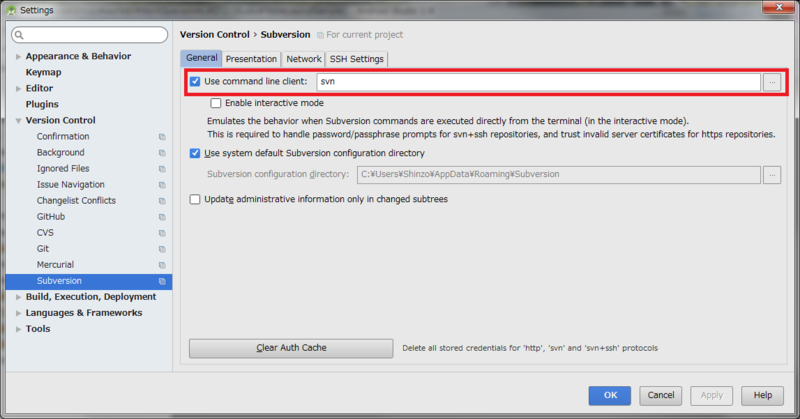Switch to the General tab
The height and width of the screenshot is (419, 800).
pos(202,58)
